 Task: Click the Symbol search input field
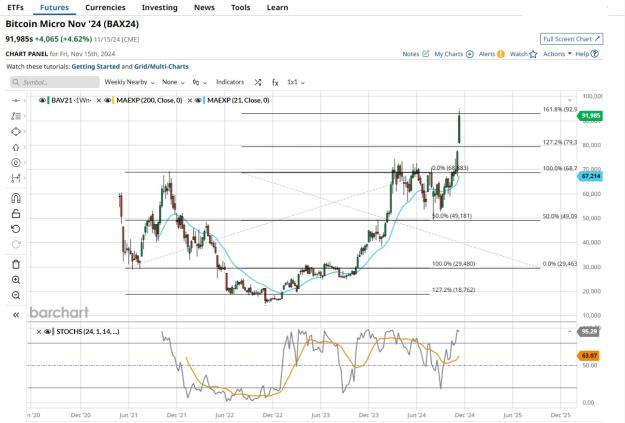[55, 82]
